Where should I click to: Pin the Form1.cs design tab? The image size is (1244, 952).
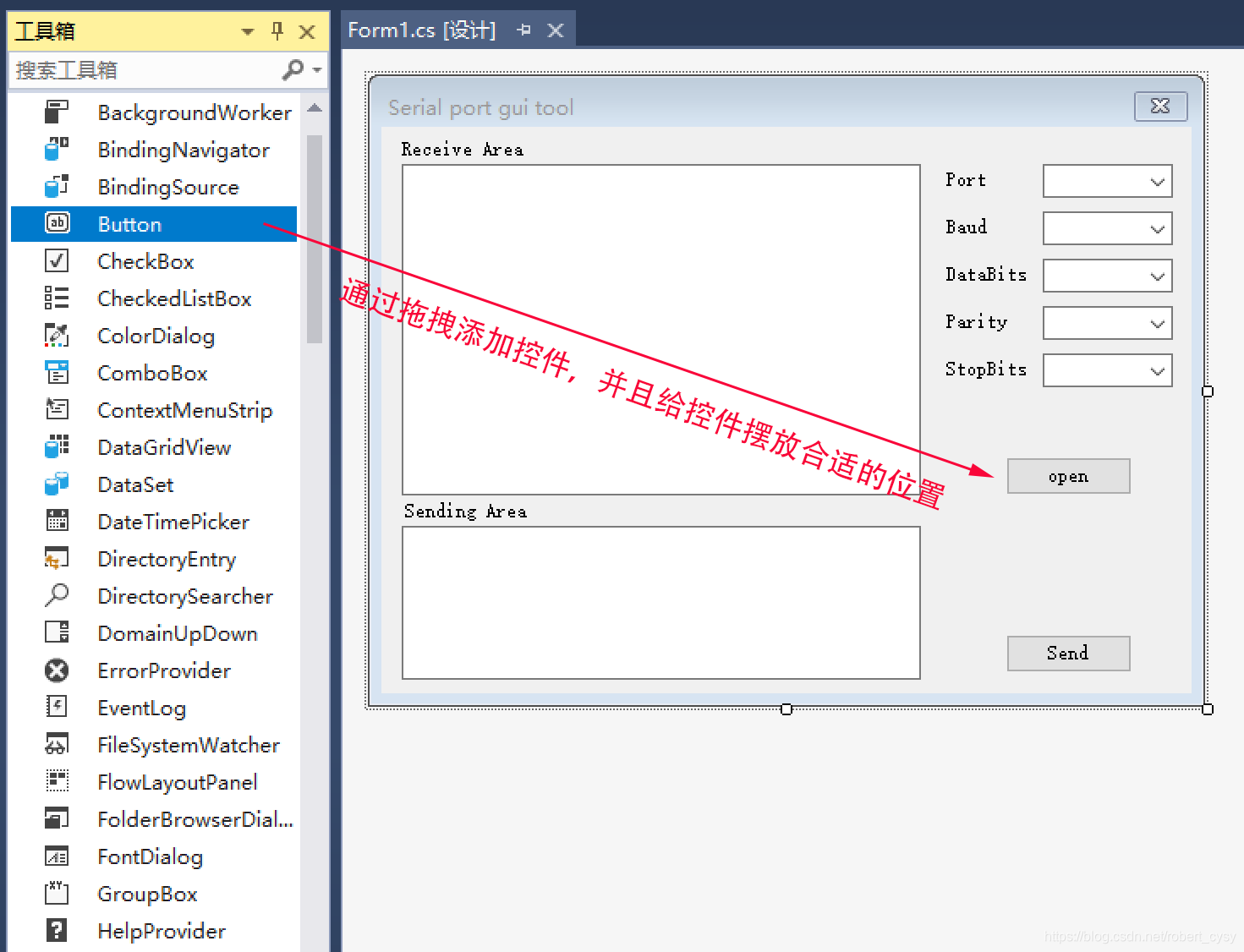click(524, 30)
